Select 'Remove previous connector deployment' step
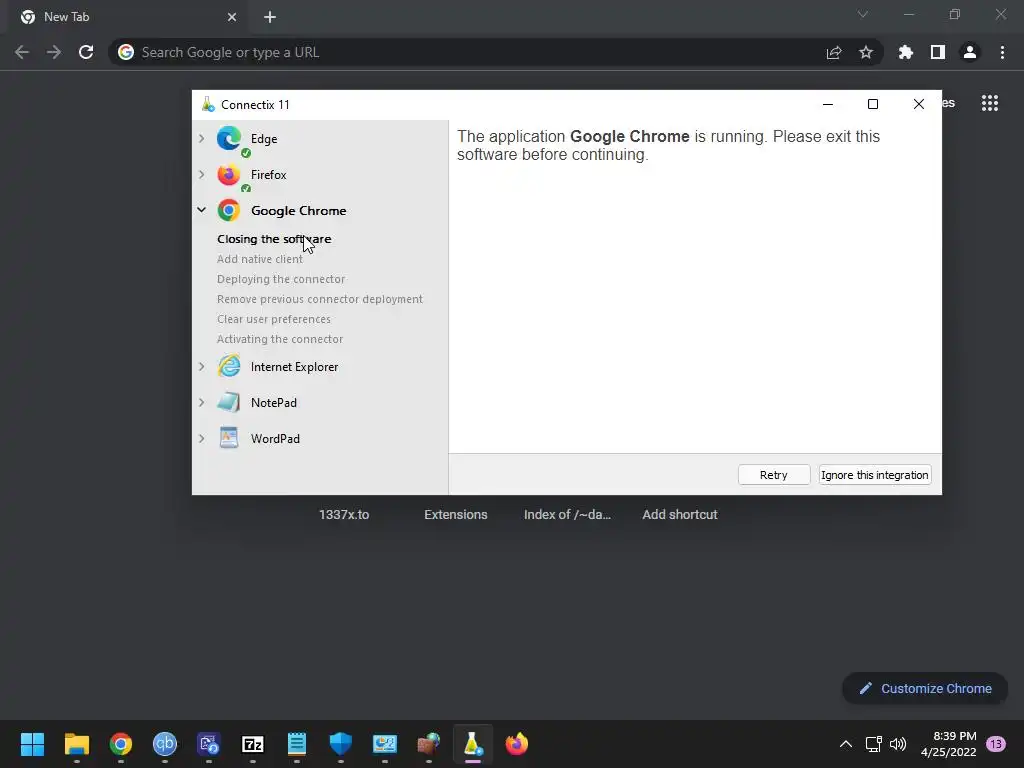The height and width of the screenshot is (768, 1024). coord(320,299)
